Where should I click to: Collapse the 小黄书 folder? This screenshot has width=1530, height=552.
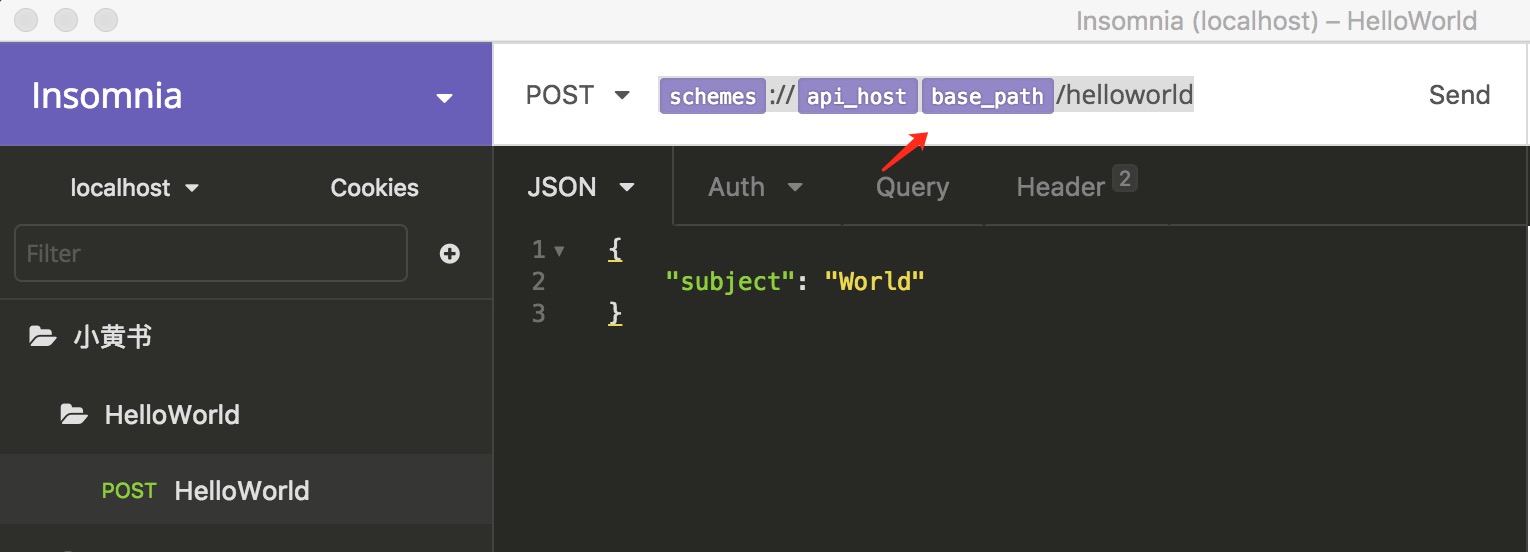246,337
